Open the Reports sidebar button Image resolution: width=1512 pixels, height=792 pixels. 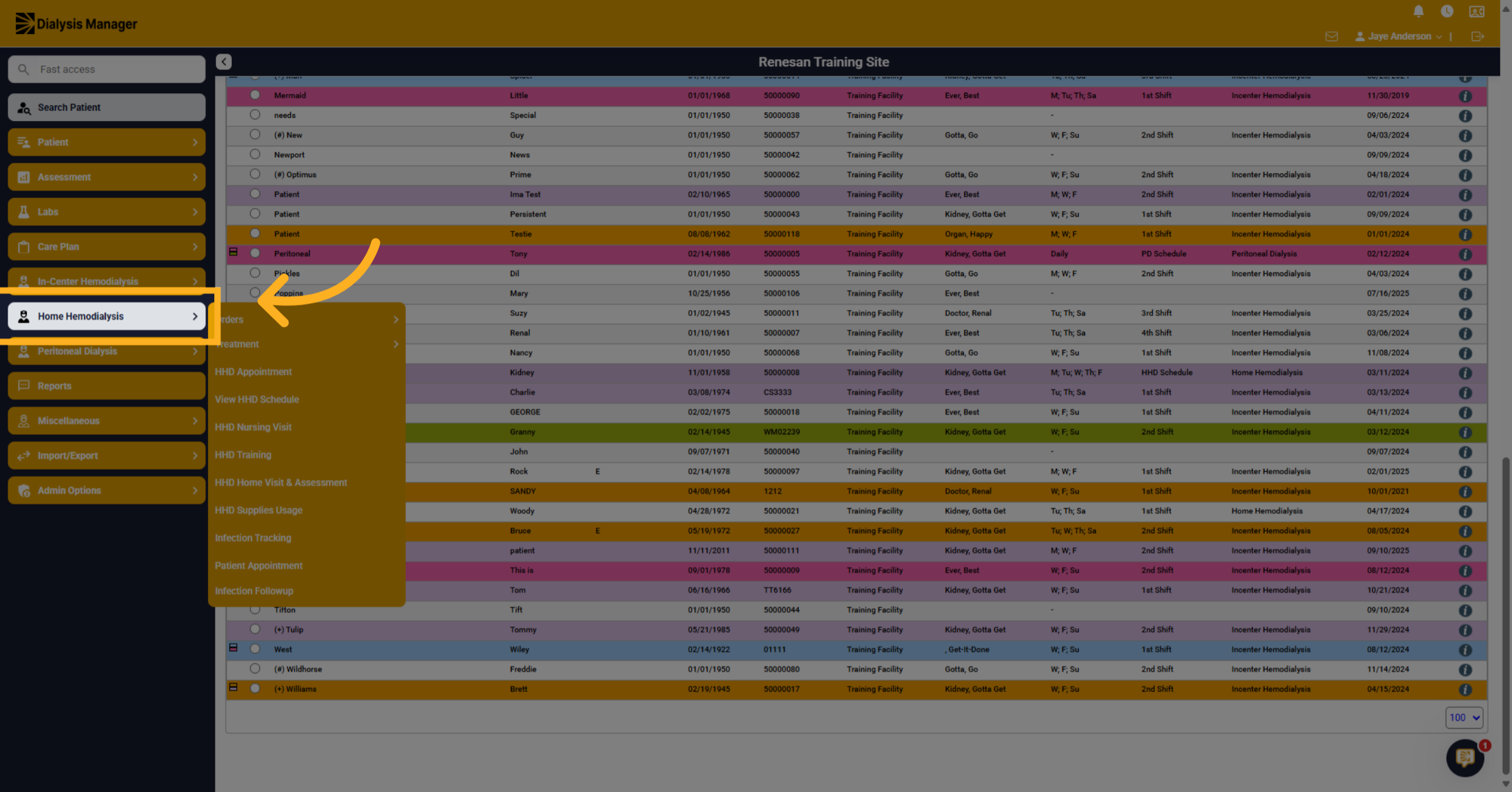[106, 386]
